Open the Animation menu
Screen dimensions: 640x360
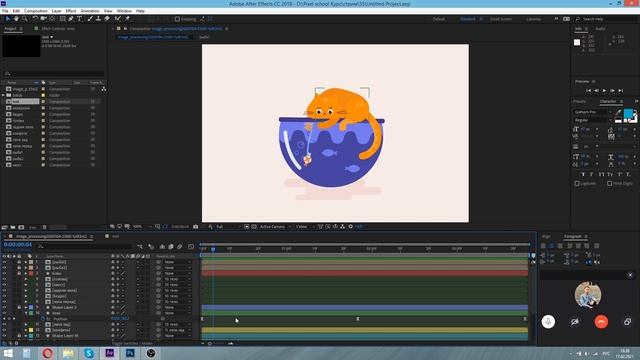tap(90, 11)
